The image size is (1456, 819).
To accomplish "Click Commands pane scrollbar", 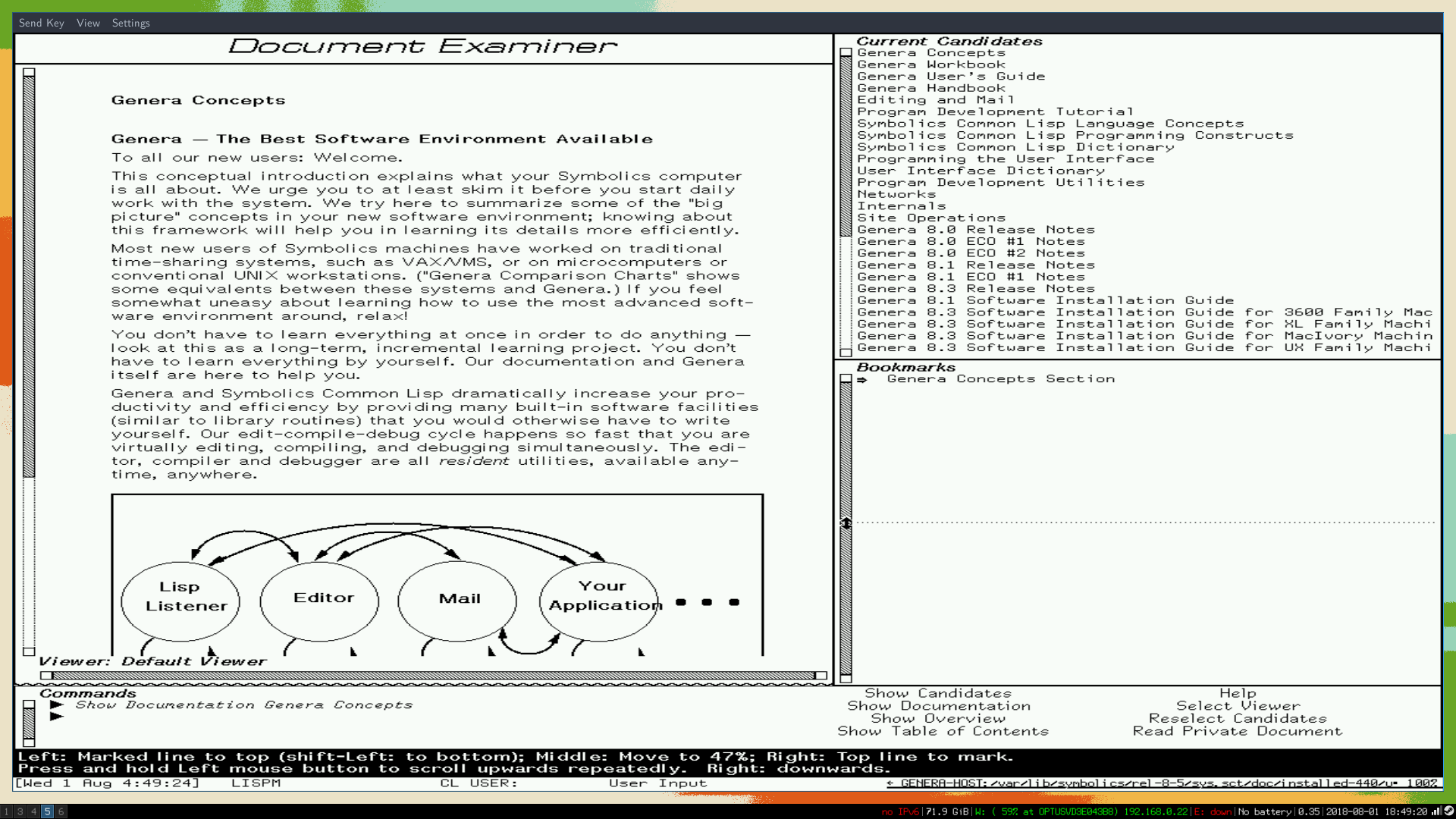I will coord(29,723).
